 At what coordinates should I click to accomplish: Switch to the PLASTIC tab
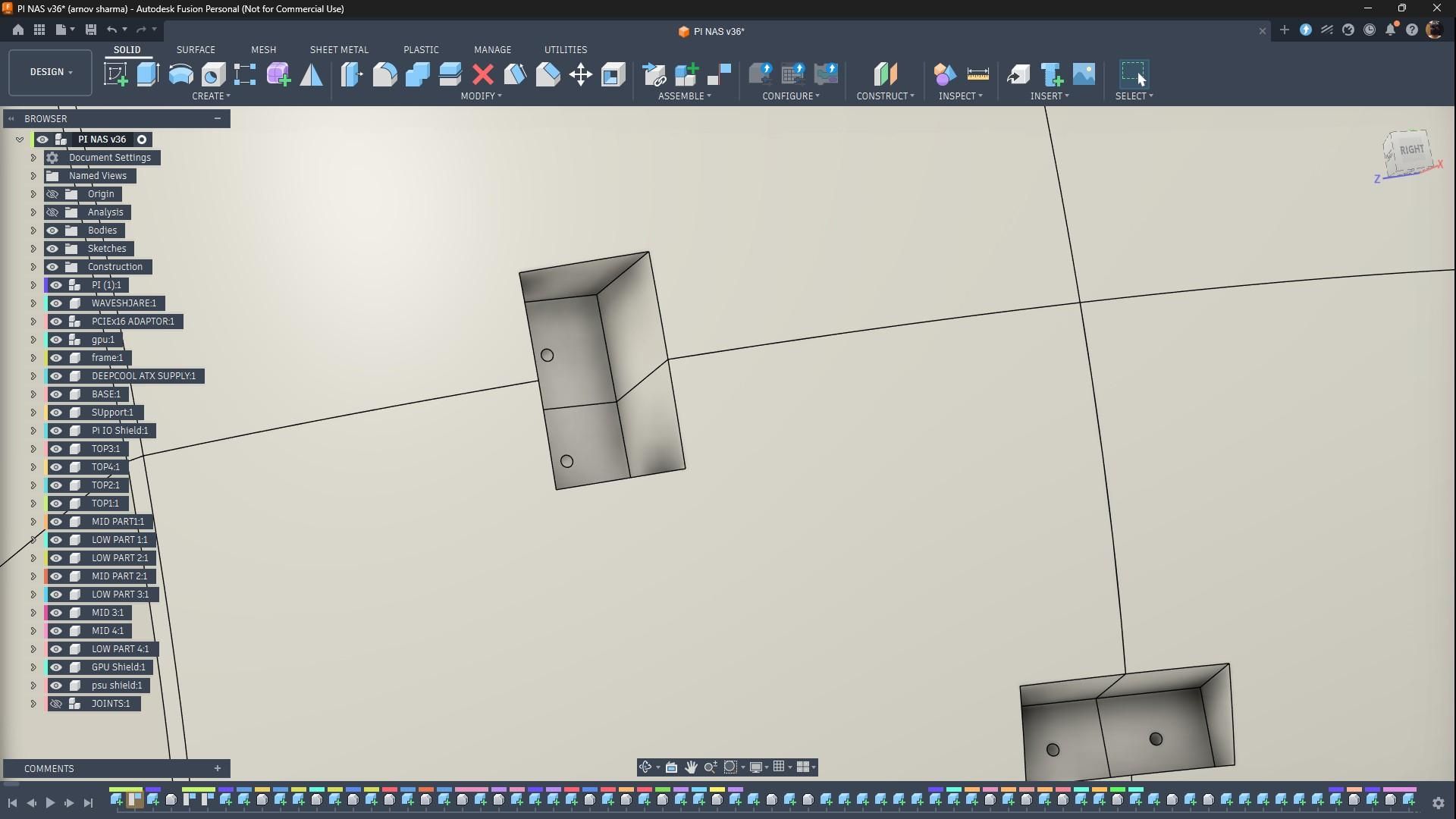[x=421, y=50]
